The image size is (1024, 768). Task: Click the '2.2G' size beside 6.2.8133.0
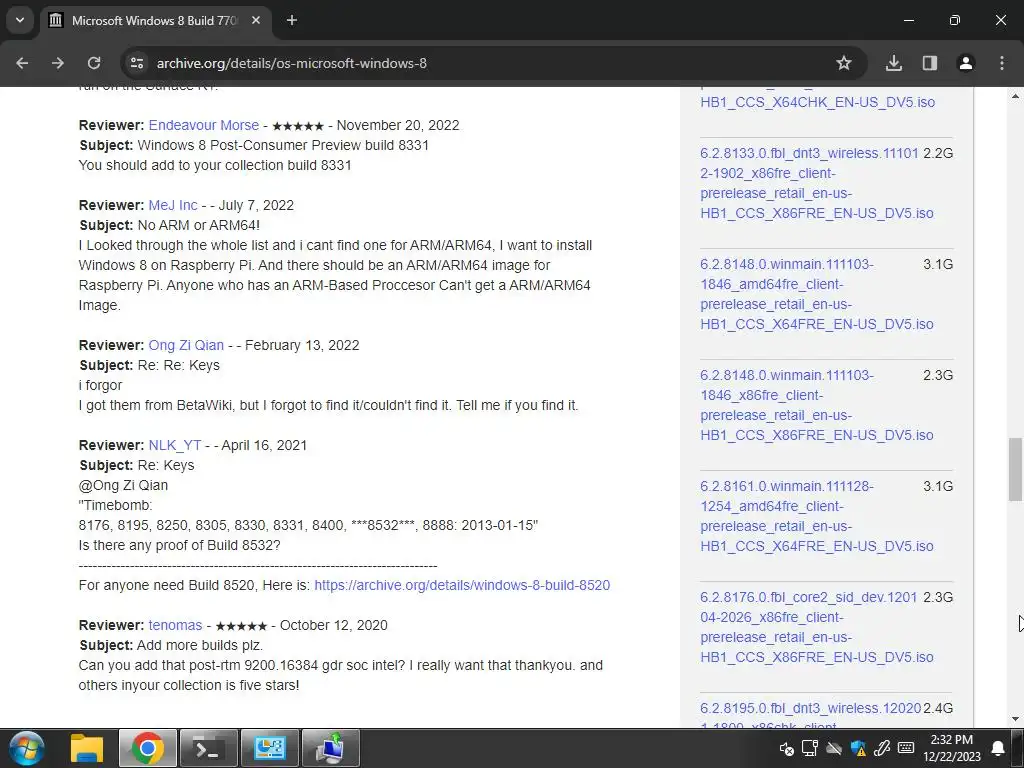[938, 153]
